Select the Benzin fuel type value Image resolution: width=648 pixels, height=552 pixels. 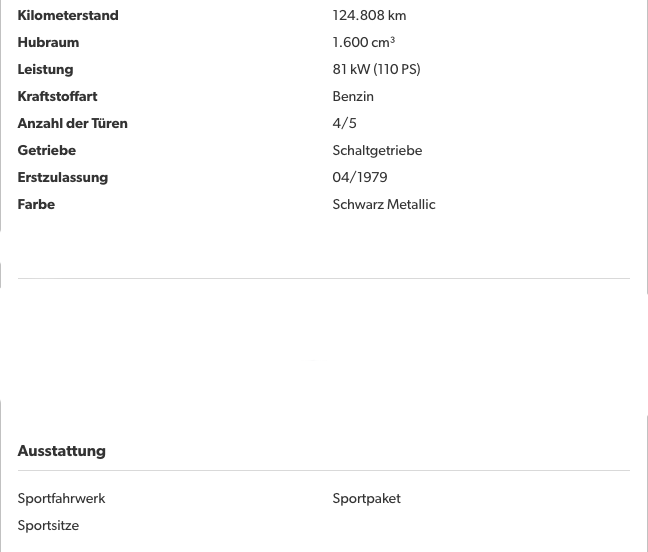coord(353,96)
